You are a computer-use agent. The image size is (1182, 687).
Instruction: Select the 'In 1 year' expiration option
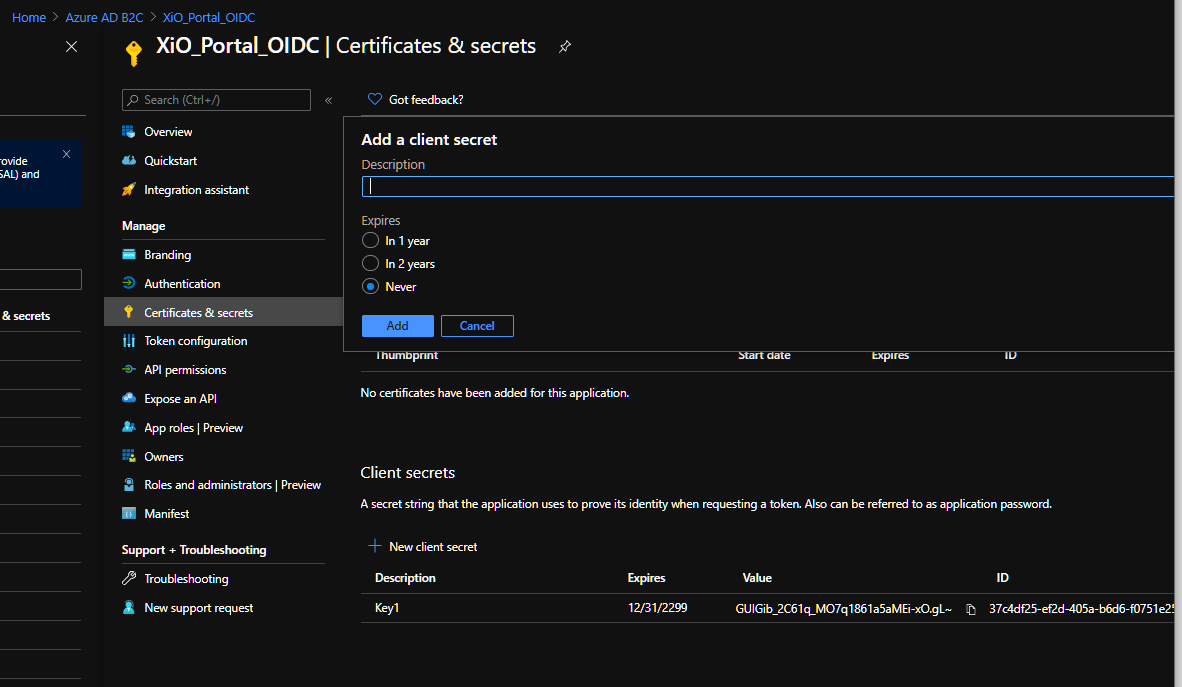pos(369,240)
